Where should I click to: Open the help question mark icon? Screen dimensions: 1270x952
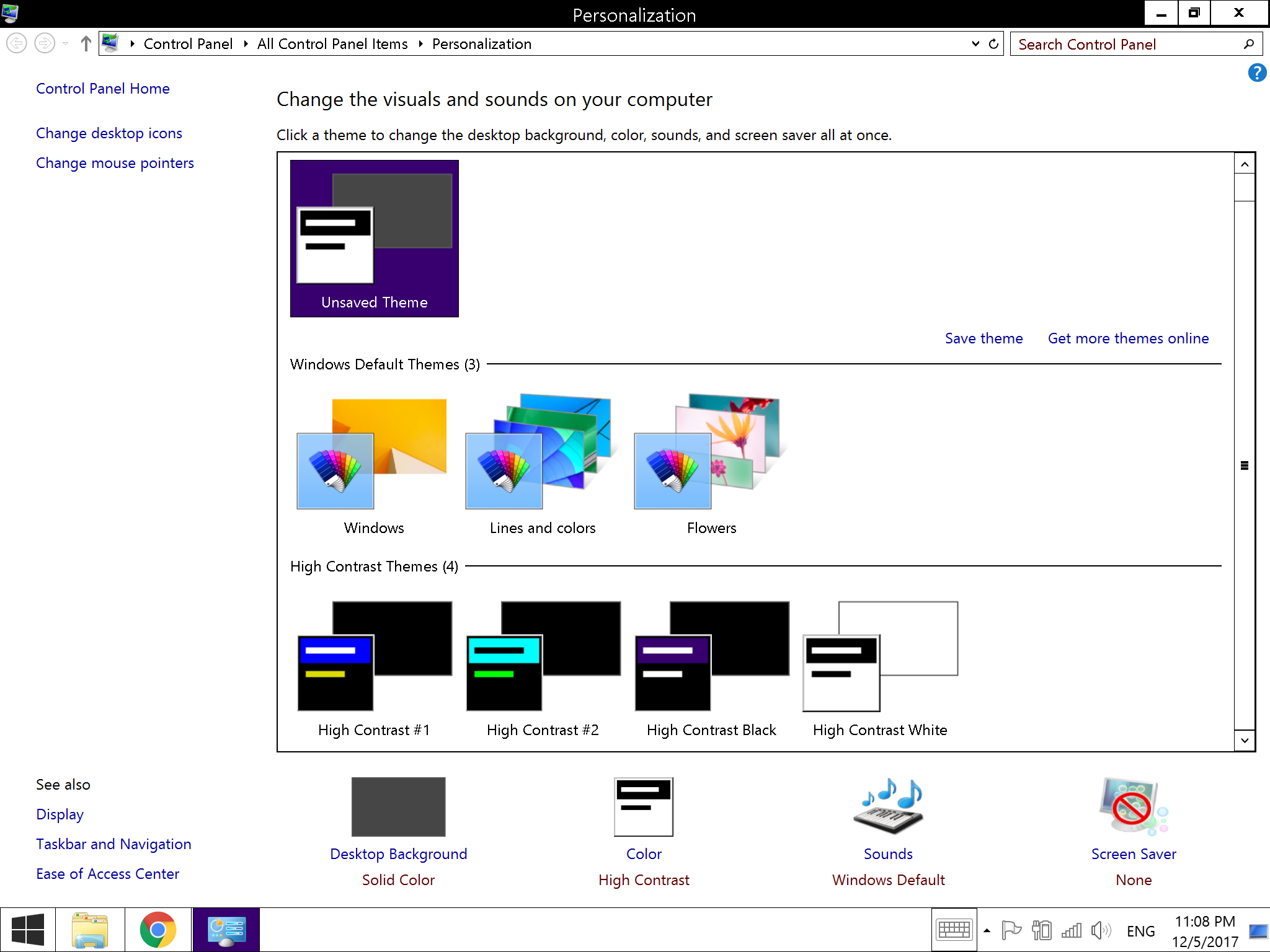(1256, 73)
